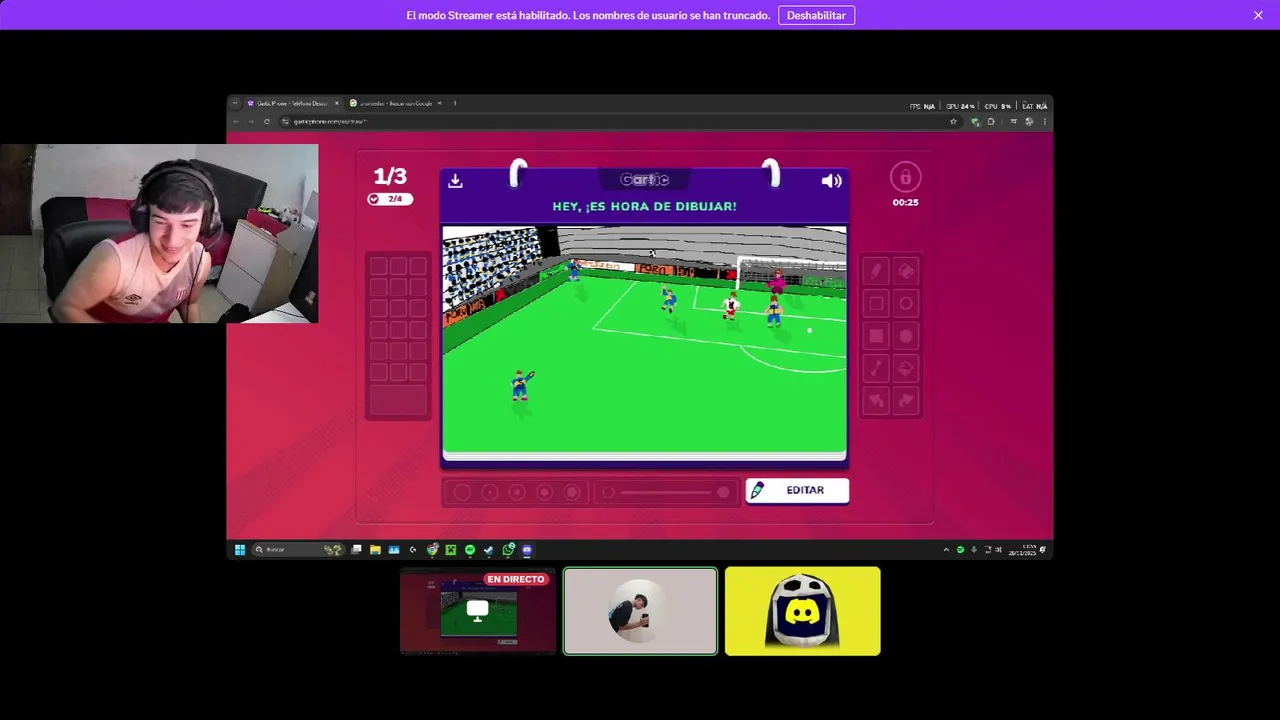Screen dimensions: 1280x720
Task: Choose the second brush thickness circle
Action: point(490,492)
